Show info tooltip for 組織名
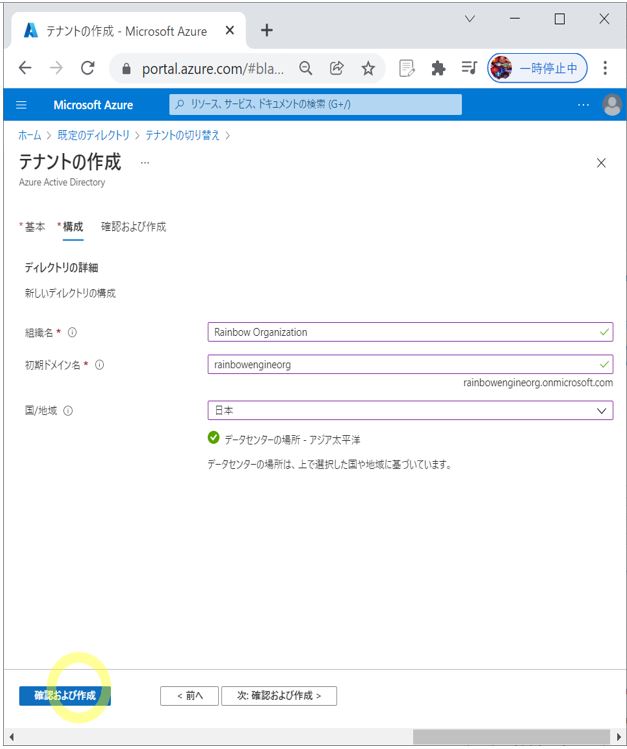 coord(72,332)
